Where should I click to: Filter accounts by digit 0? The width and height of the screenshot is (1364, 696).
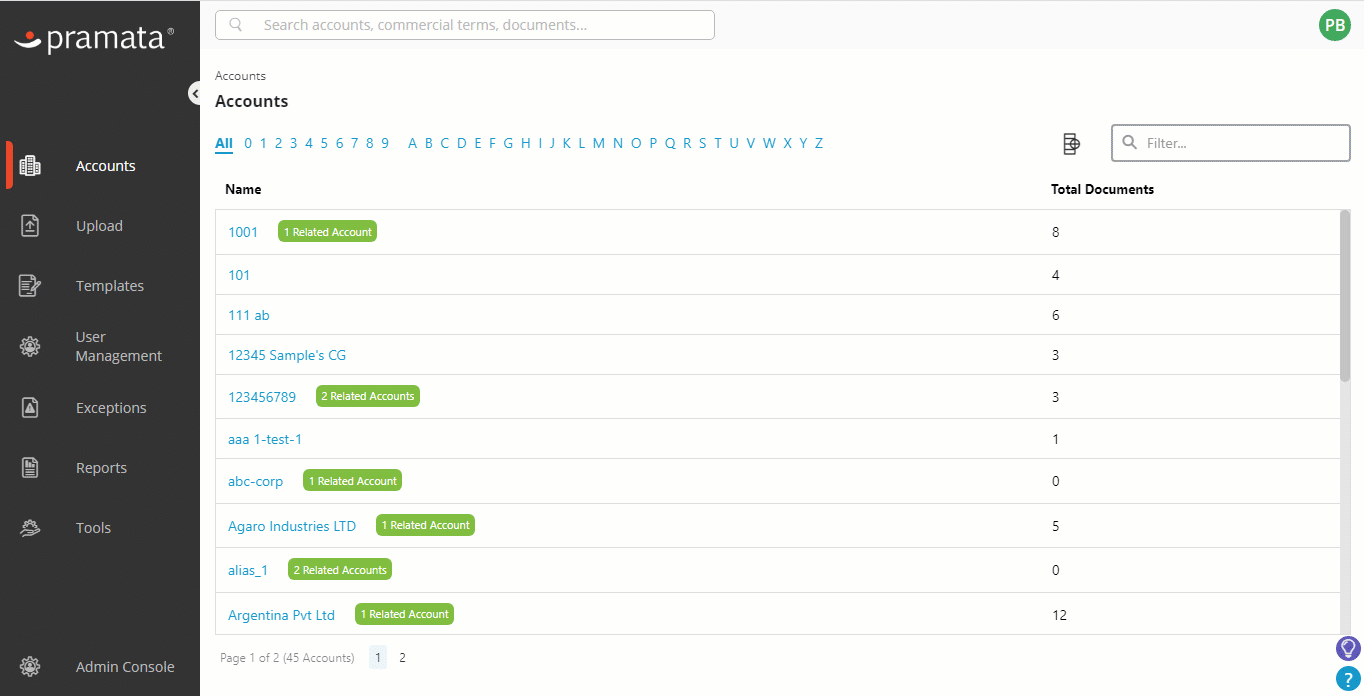[248, 143]
